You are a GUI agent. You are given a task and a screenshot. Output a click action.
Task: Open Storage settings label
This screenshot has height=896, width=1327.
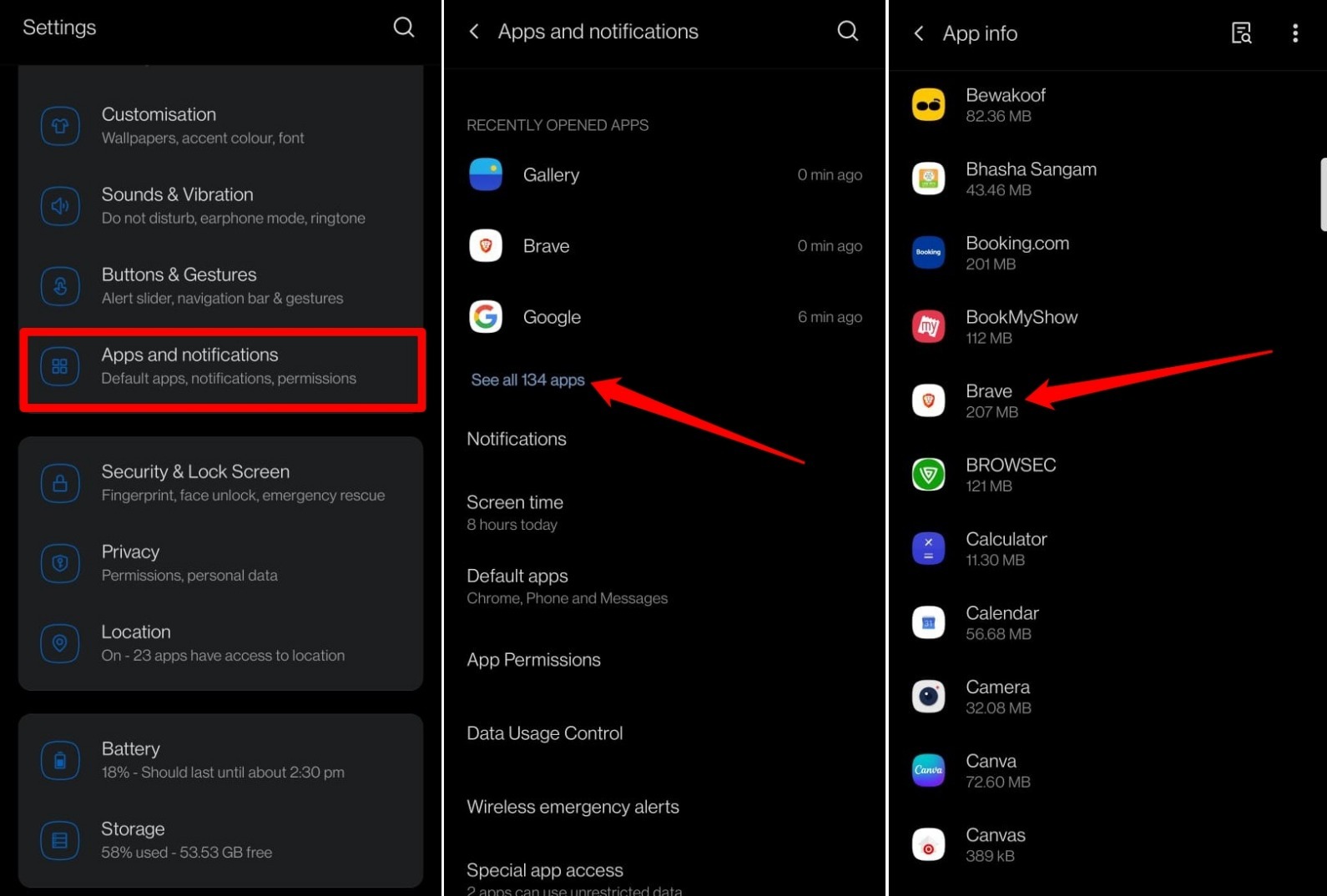pyautogui.click(x=133, y=828)
